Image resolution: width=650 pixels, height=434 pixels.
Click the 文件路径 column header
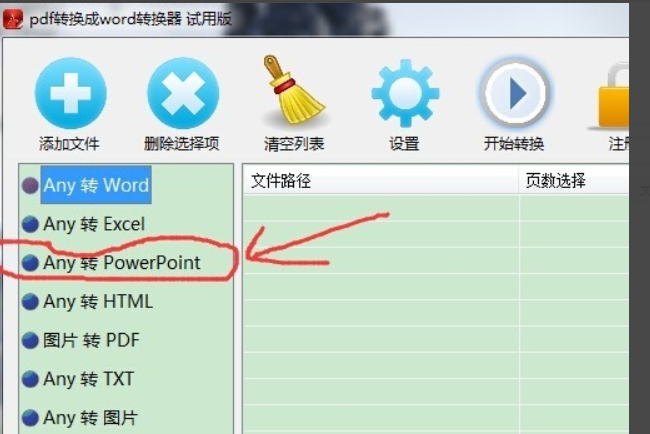[380, 180]
